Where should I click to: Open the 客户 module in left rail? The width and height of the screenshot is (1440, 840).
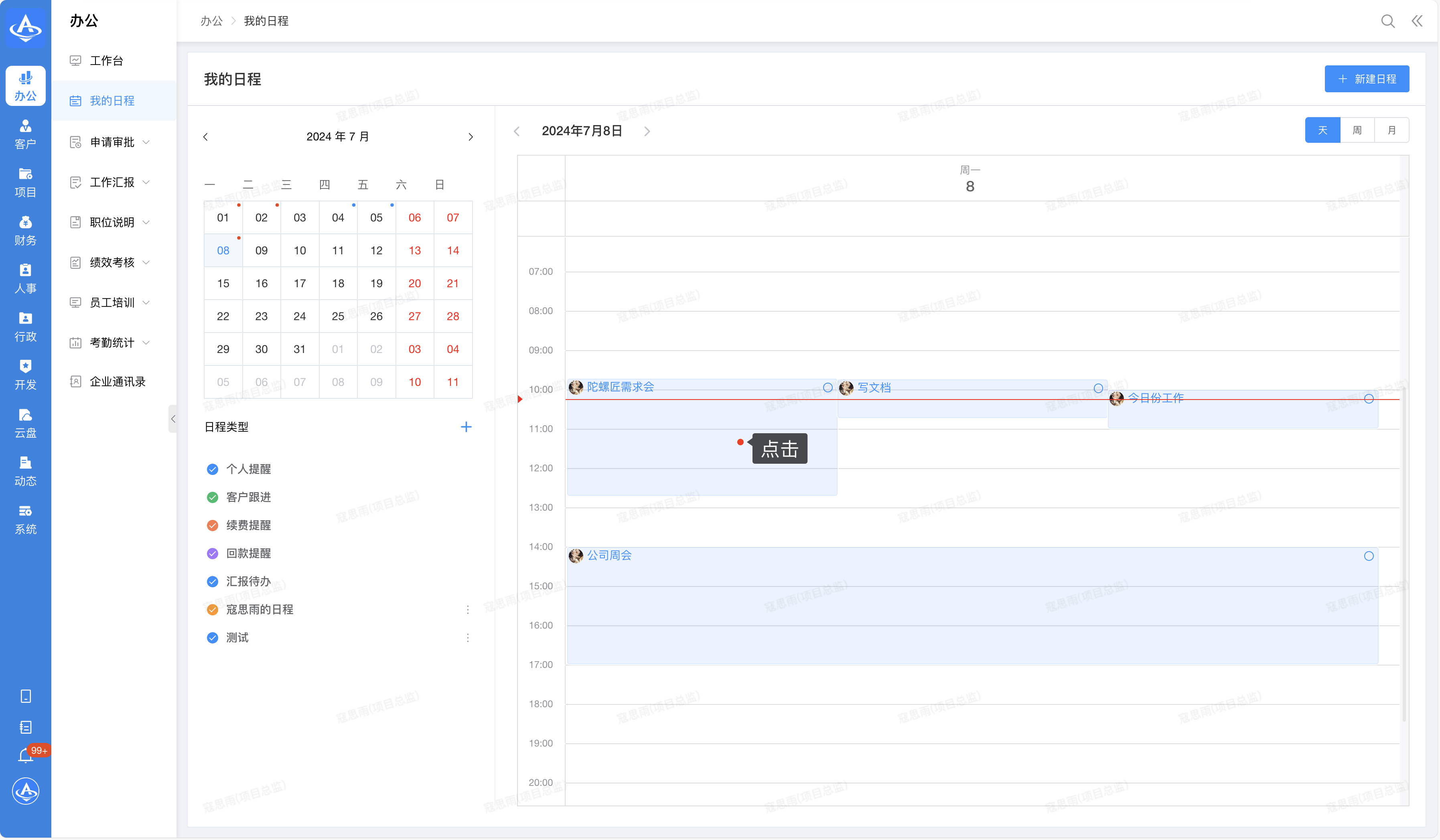[x=25, y=134]
